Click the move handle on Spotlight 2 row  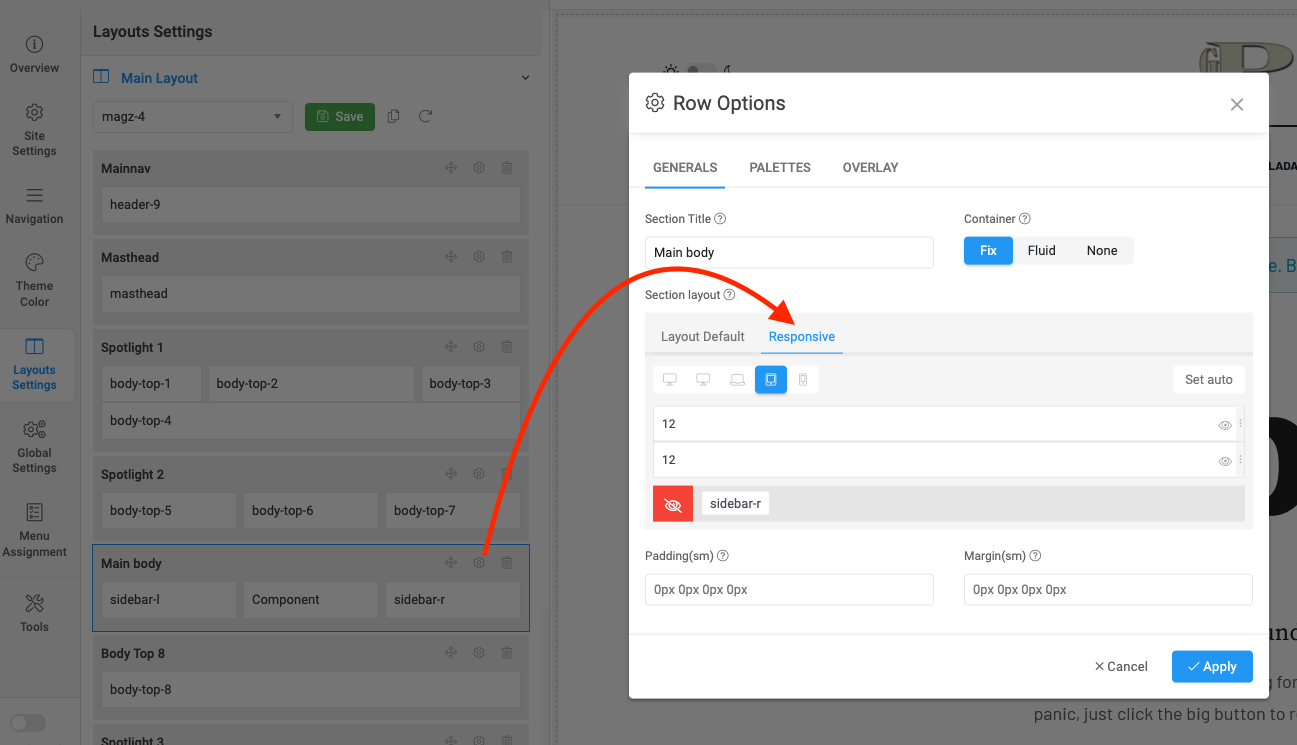pyautogui.click(x=451, y=474)
